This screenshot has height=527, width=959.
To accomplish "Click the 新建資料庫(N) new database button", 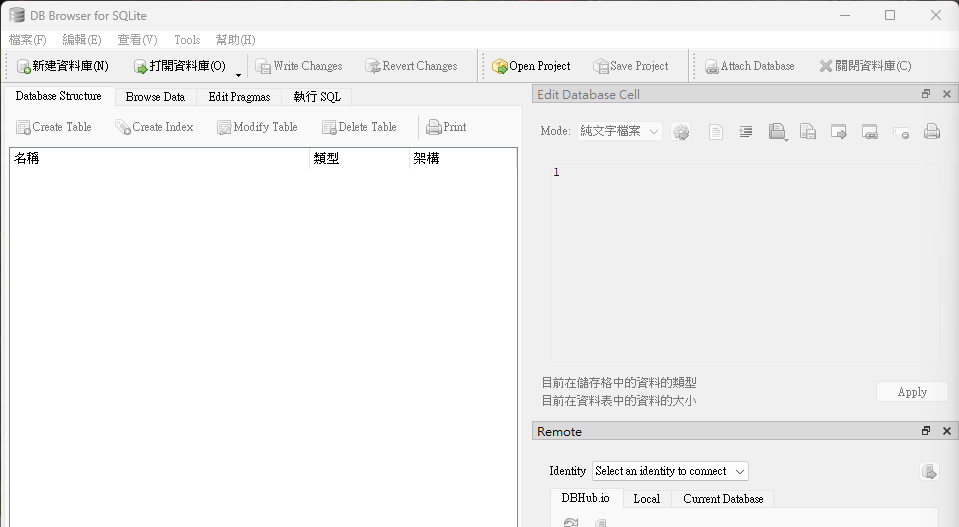I will [62, 66].
